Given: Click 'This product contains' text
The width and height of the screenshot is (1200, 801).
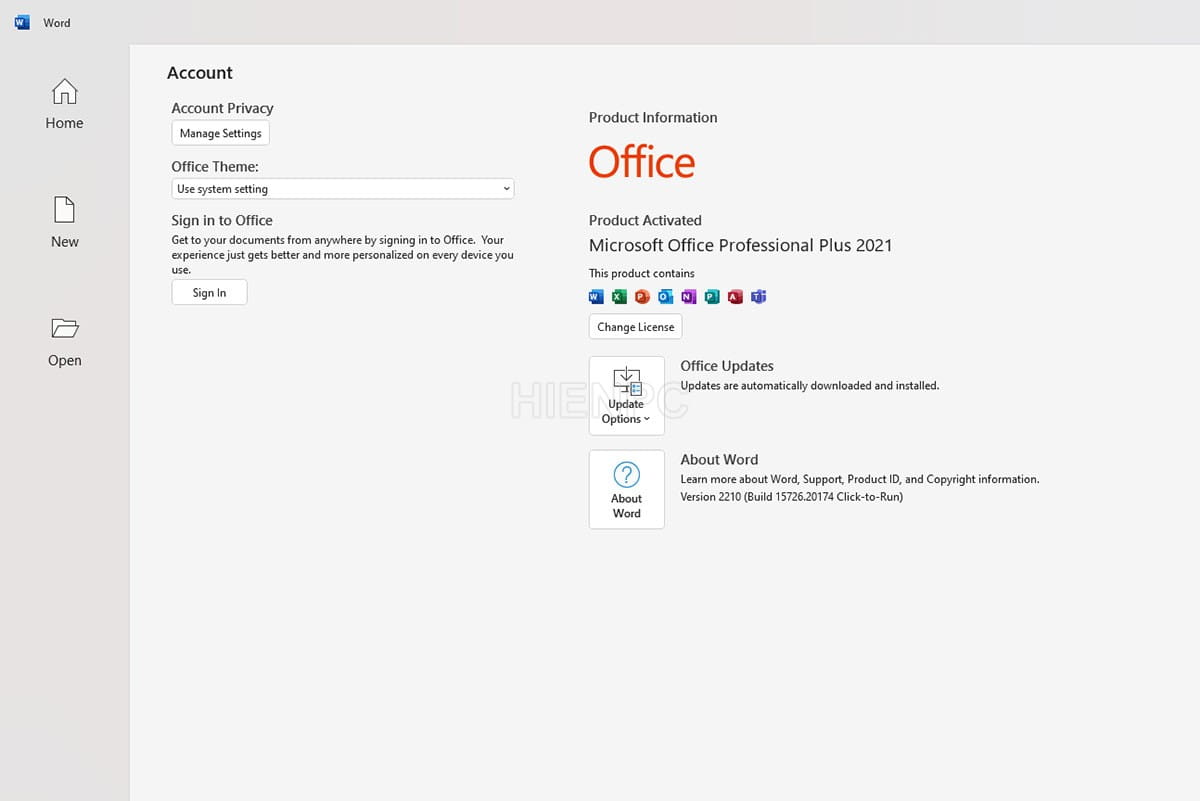Looking at the screenshot, I should [x=642, y=273].
